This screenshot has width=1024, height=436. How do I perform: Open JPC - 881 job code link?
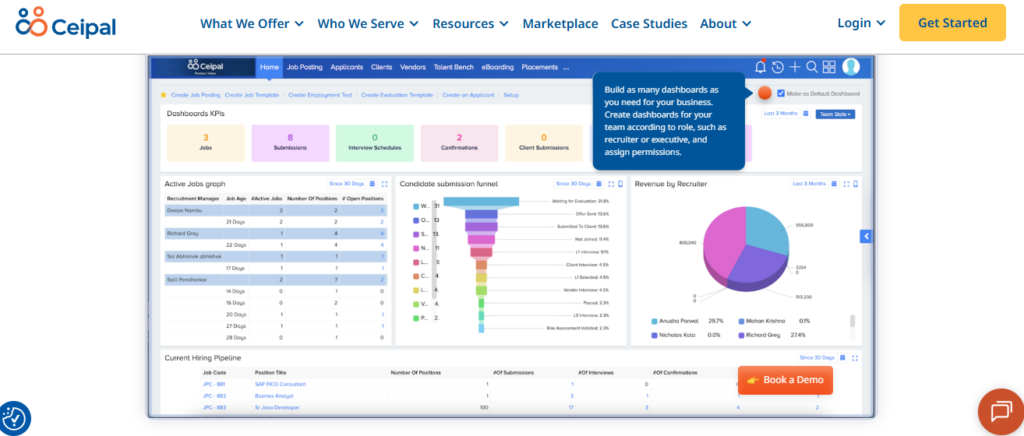(214, 384)
